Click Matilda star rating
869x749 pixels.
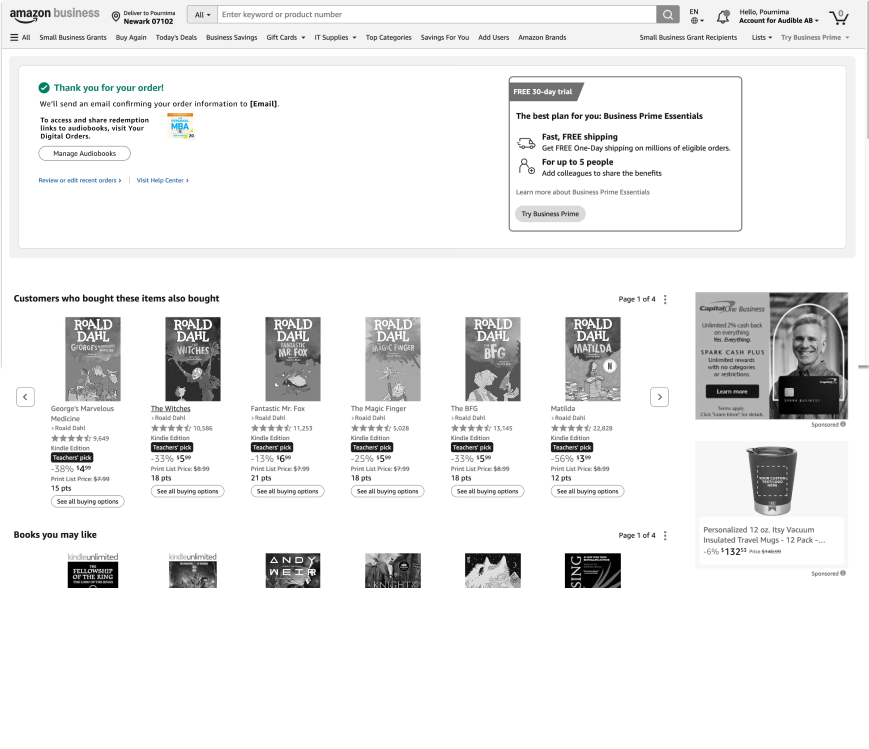click(570, 429)
